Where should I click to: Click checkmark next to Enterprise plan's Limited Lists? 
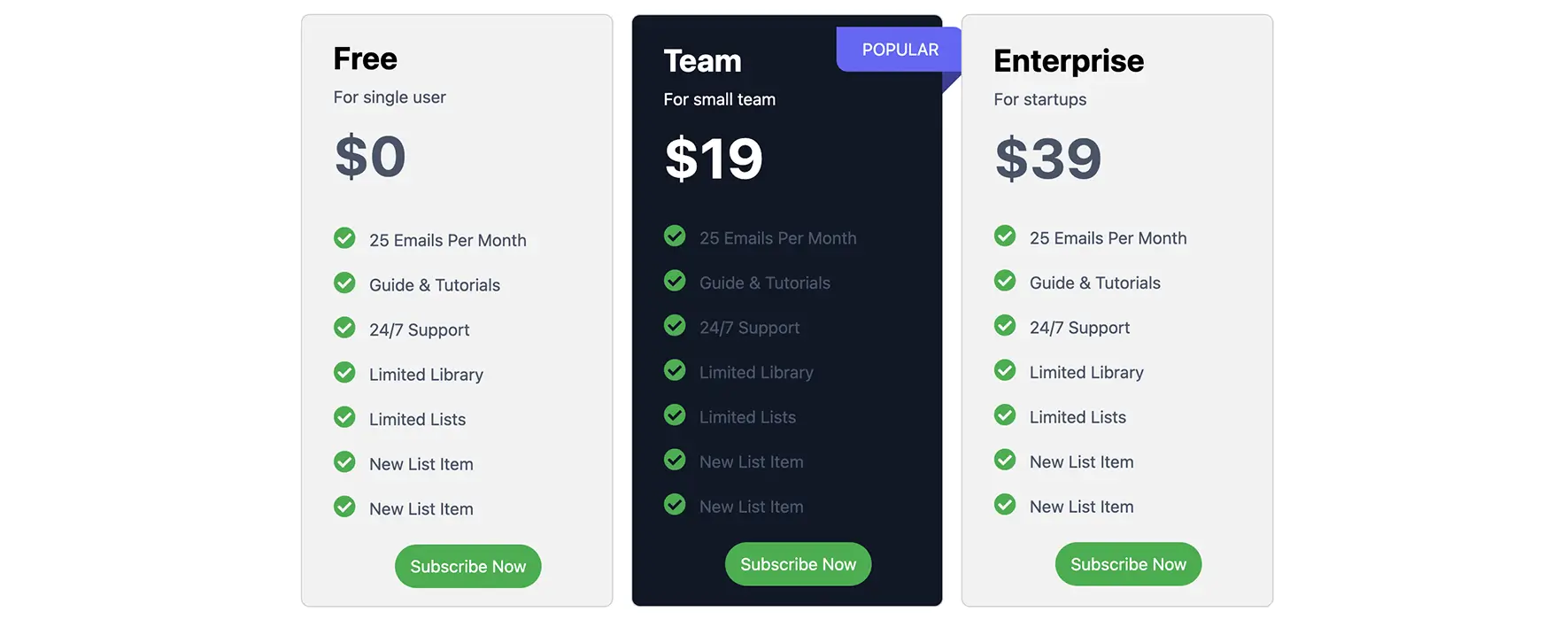(1005, 415)
